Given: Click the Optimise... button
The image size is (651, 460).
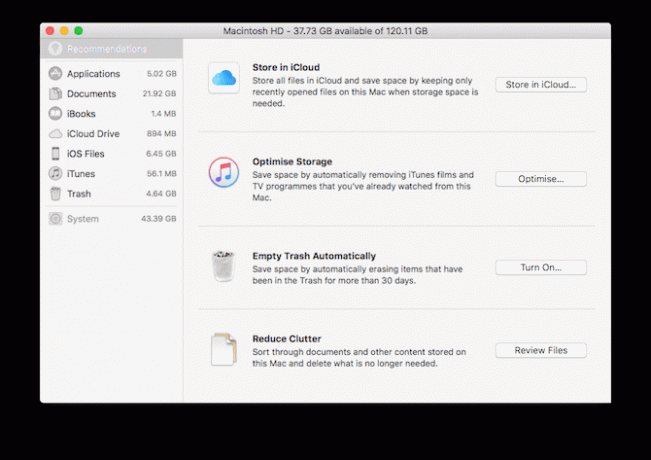Looking at the screenshot, I should tap(541, 179).
